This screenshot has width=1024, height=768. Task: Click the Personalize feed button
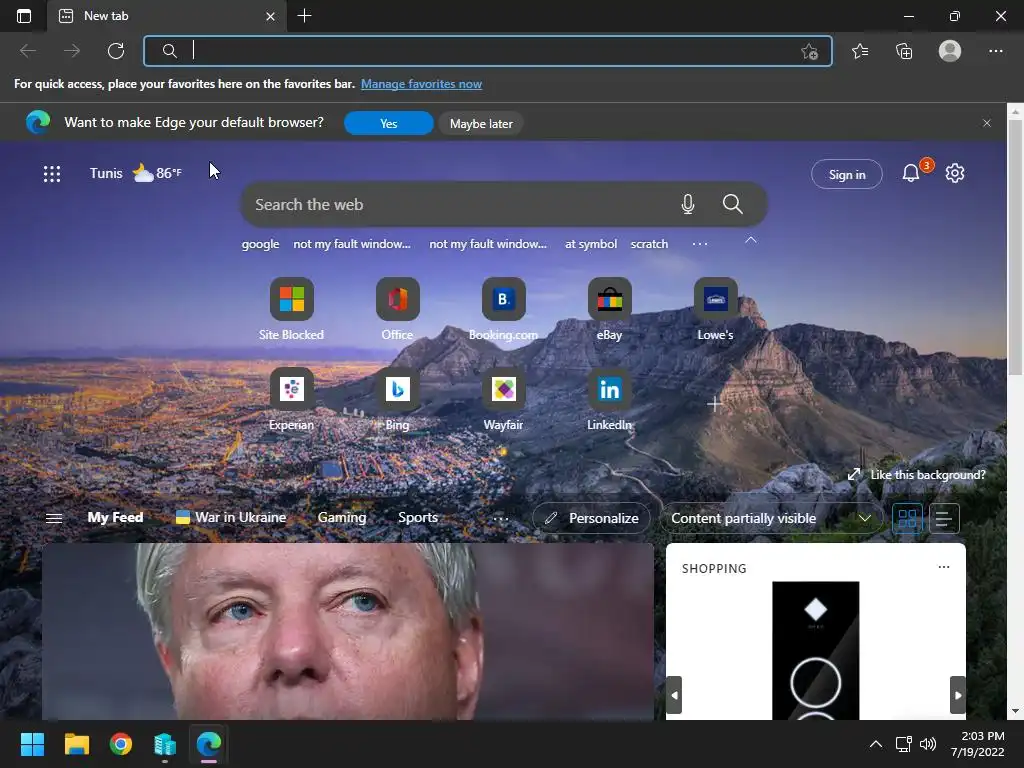pyautogui.click(x=592, y=519)
